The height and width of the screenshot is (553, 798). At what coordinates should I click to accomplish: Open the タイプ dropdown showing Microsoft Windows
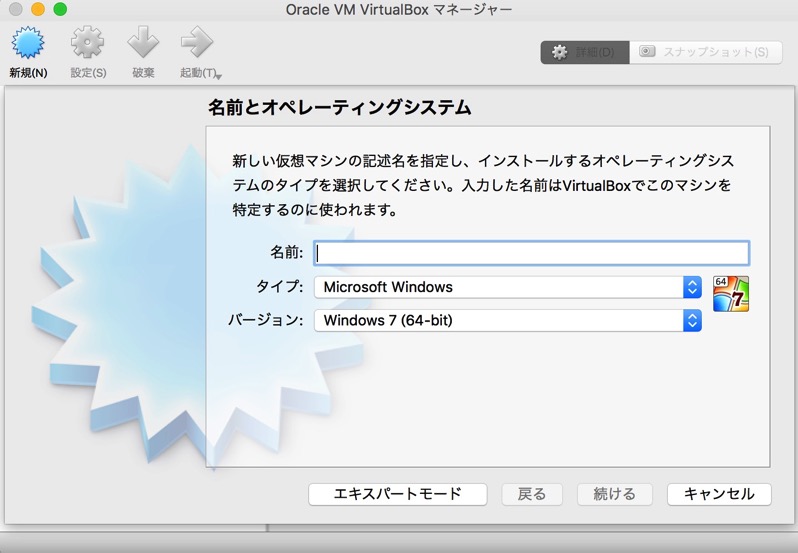click(507, 287)
